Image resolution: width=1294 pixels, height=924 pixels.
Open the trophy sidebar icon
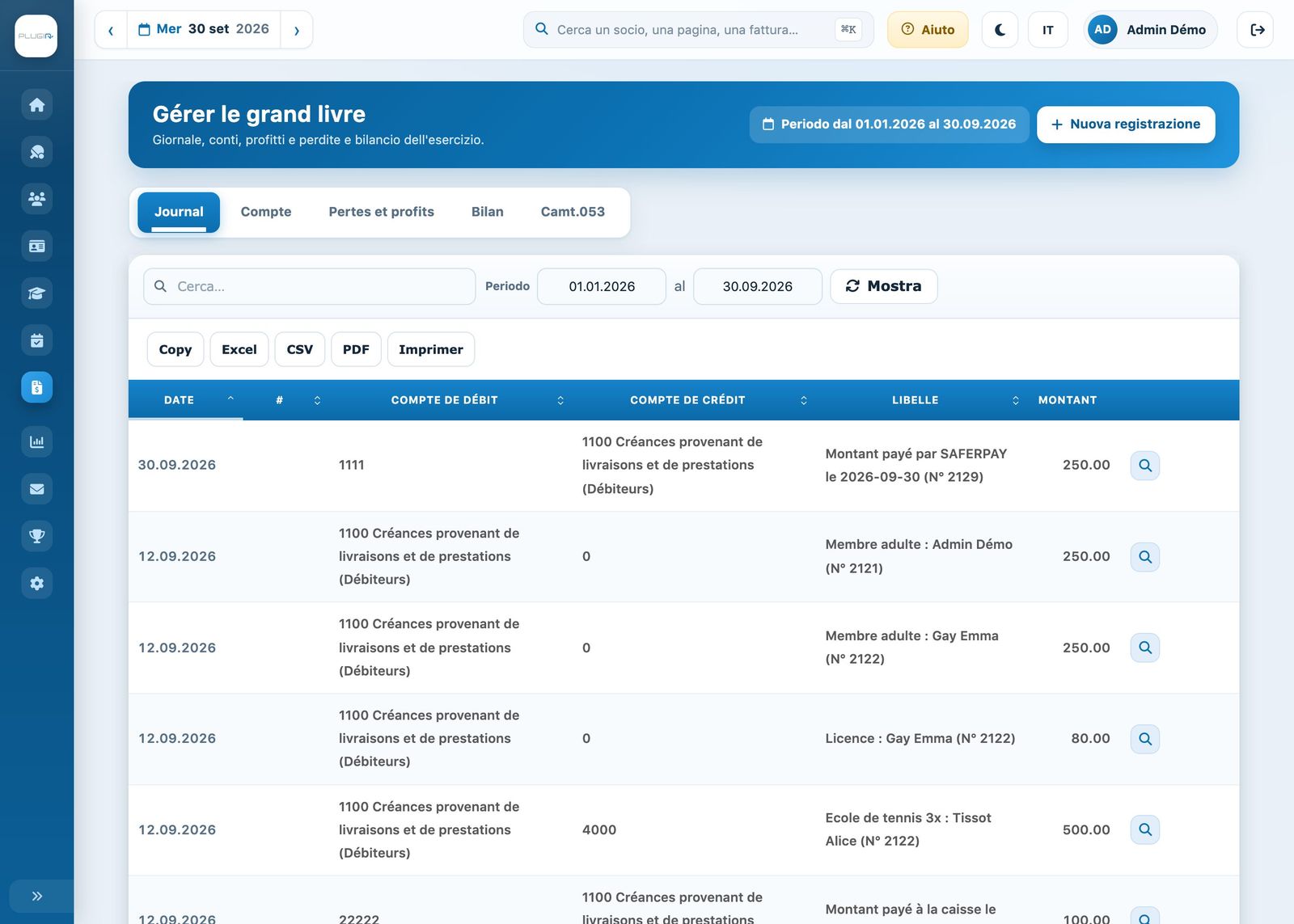click(36, 536)
